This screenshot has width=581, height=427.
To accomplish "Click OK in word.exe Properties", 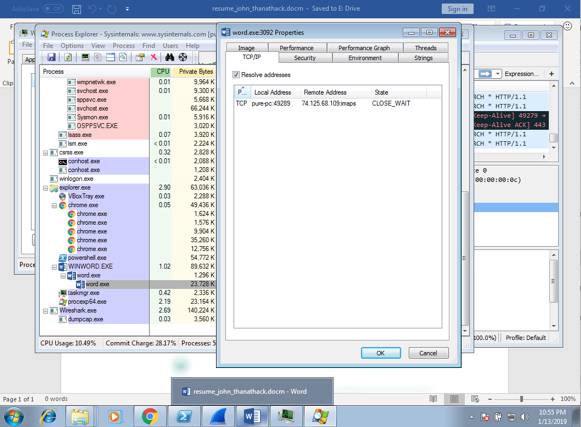I will 381,353.
